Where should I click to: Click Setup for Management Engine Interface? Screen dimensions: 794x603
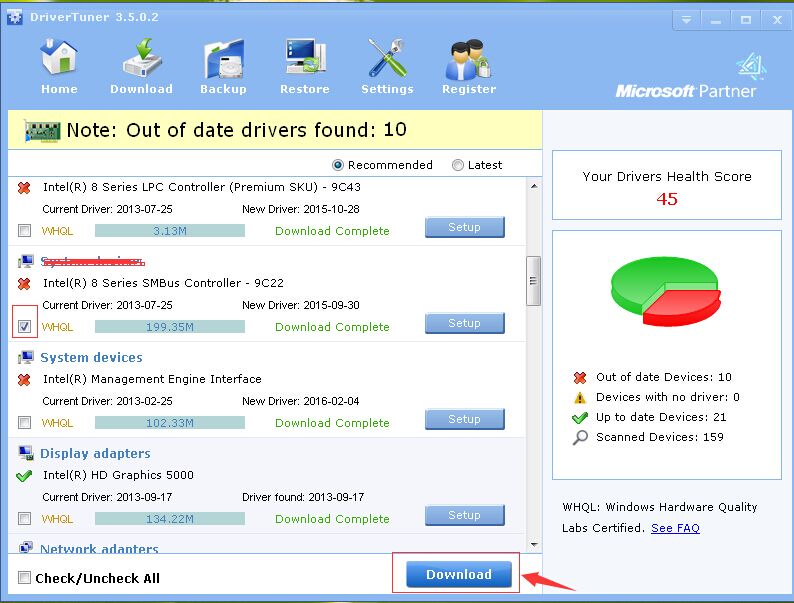(x=465, y=419)
